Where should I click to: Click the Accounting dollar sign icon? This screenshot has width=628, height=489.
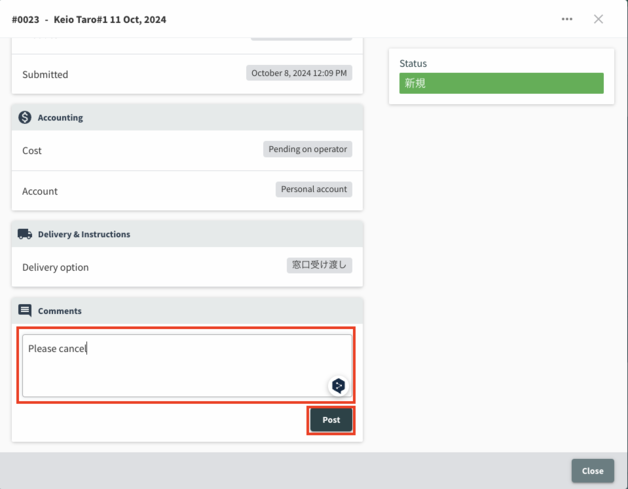25,117
